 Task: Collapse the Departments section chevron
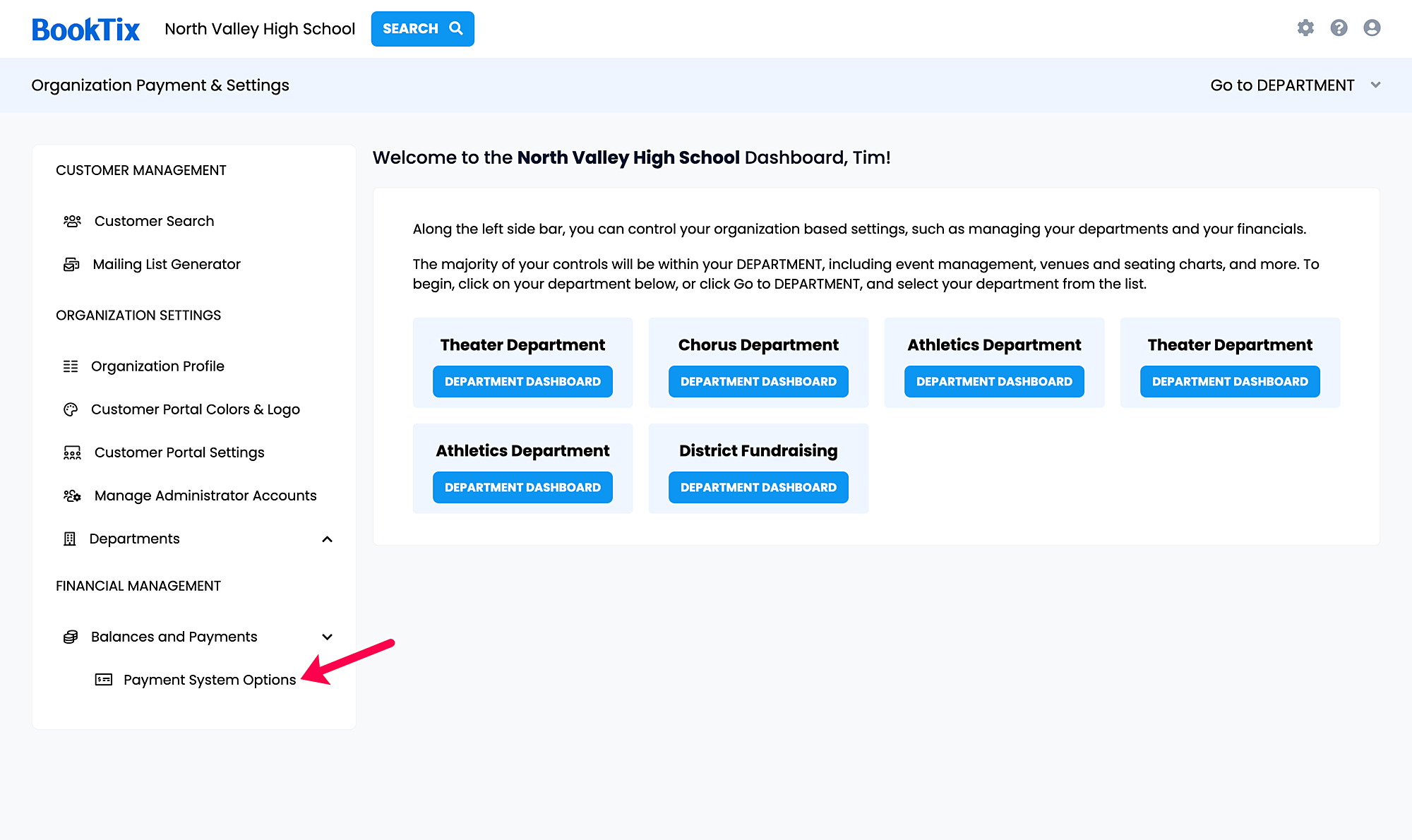(x=327, y=539)
